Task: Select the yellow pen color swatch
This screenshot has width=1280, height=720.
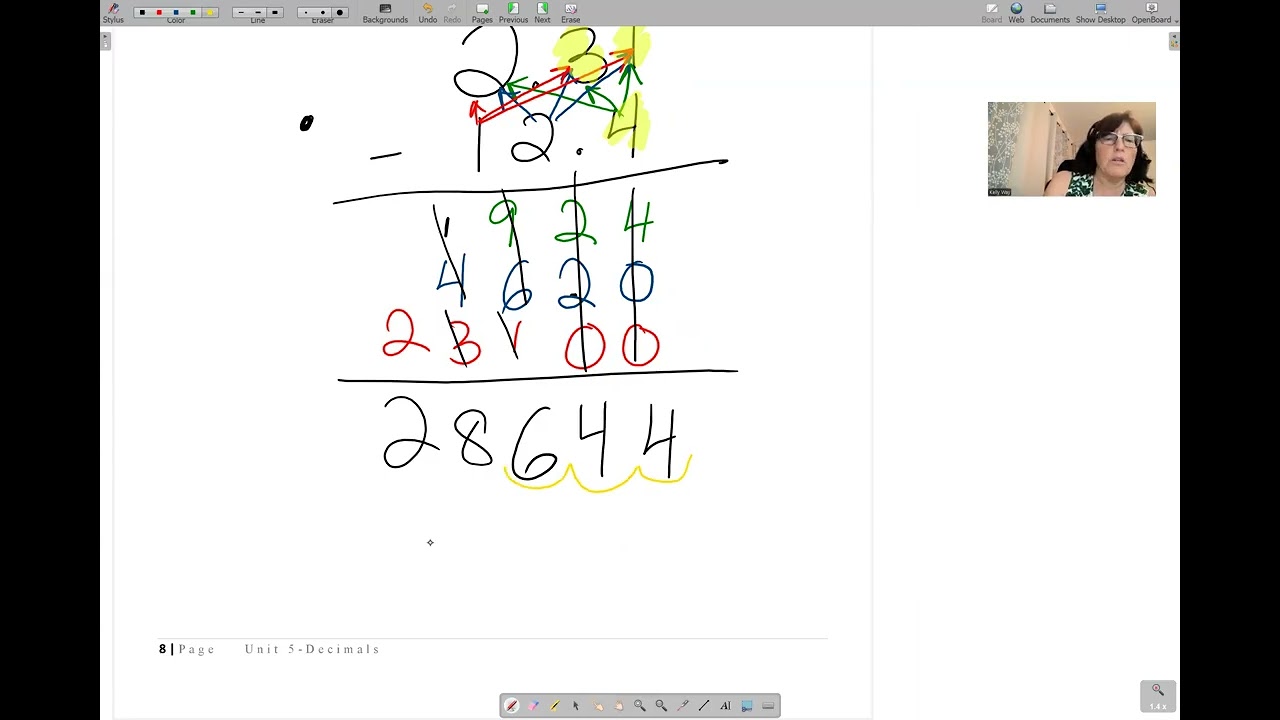Action: [x=210, y=12]
